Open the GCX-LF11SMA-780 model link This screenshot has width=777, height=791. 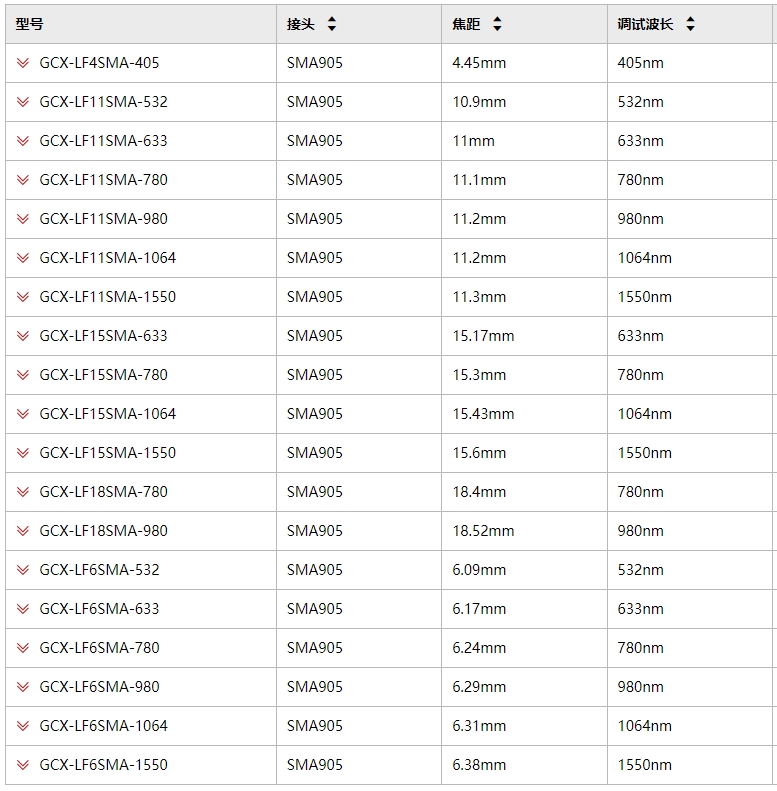[x=103, y=180]
